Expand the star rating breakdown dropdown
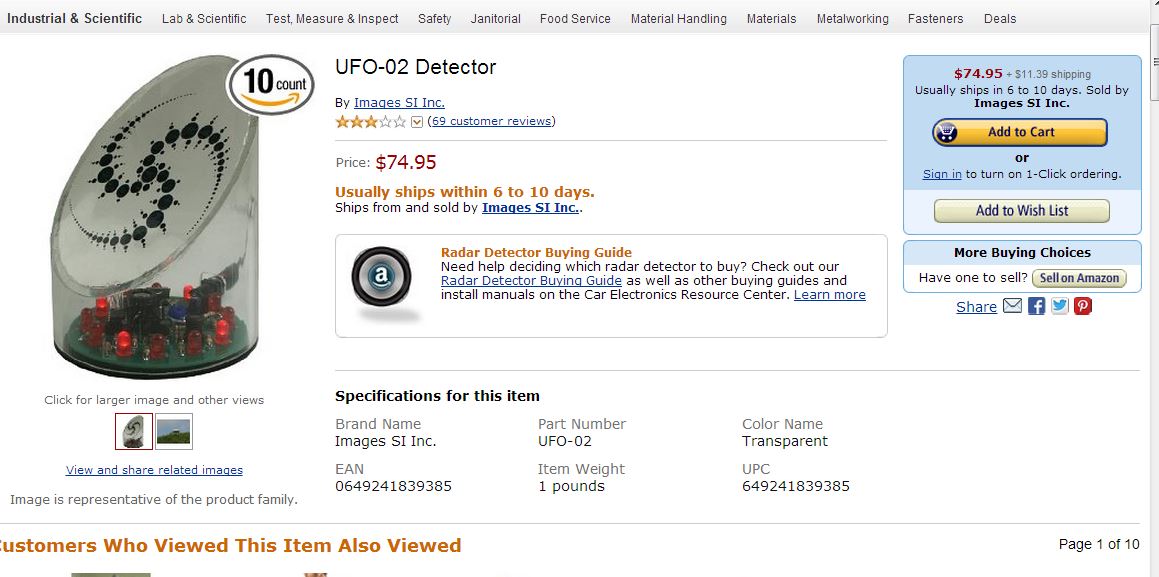This screenshot has height=577, width=1159. click(x=418, y=122)
